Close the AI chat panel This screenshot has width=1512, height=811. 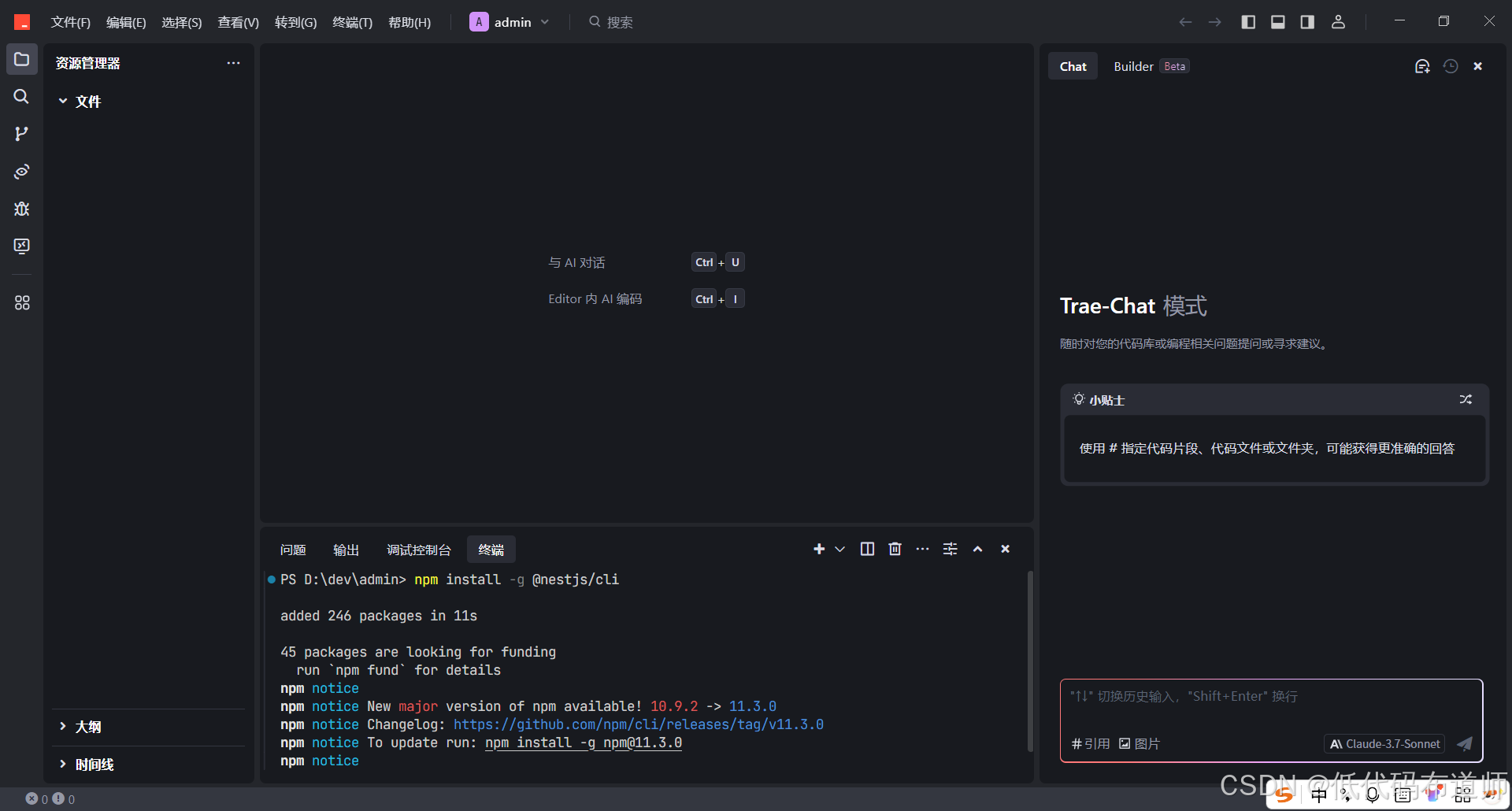point(1478,66)
